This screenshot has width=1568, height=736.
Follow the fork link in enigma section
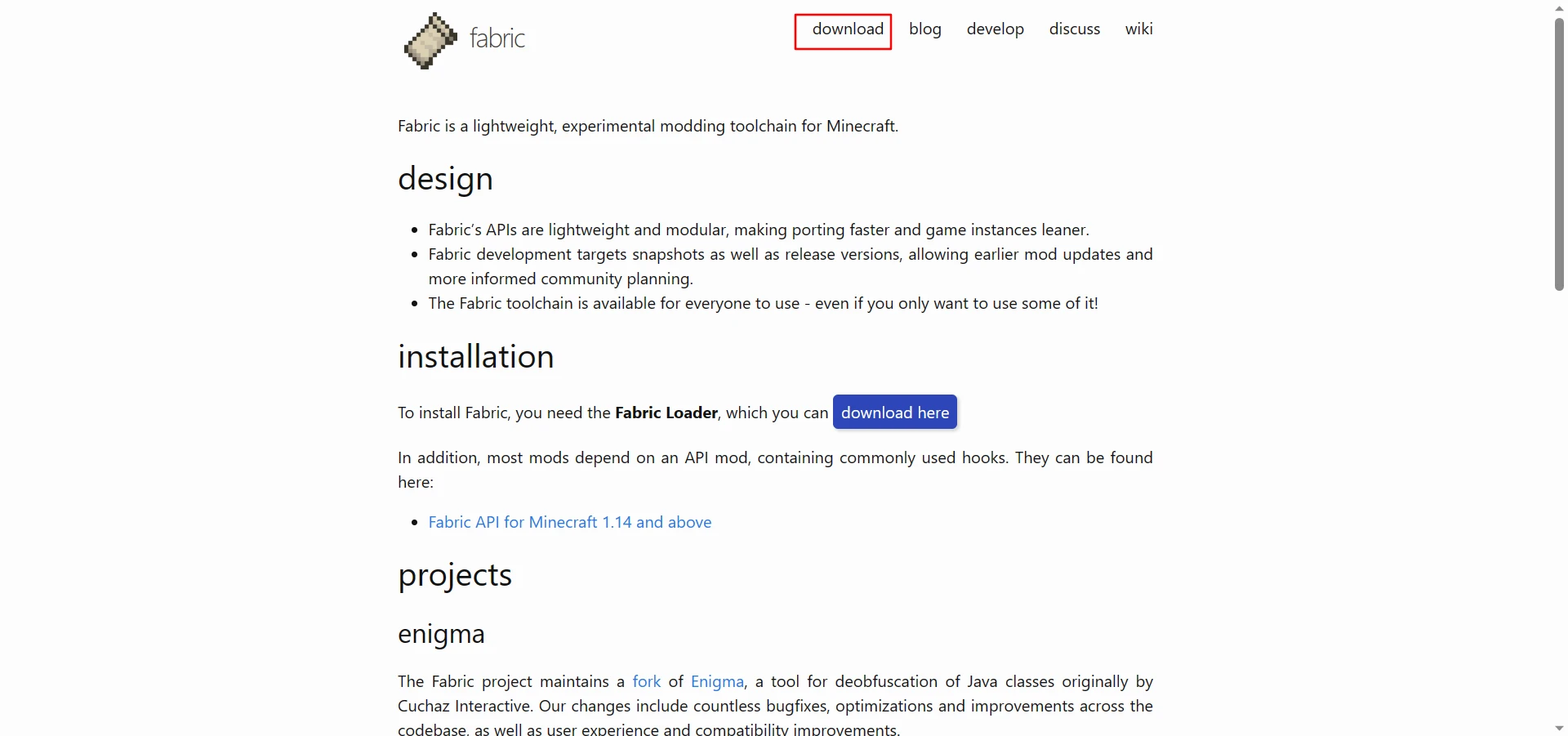coord(647,681)
